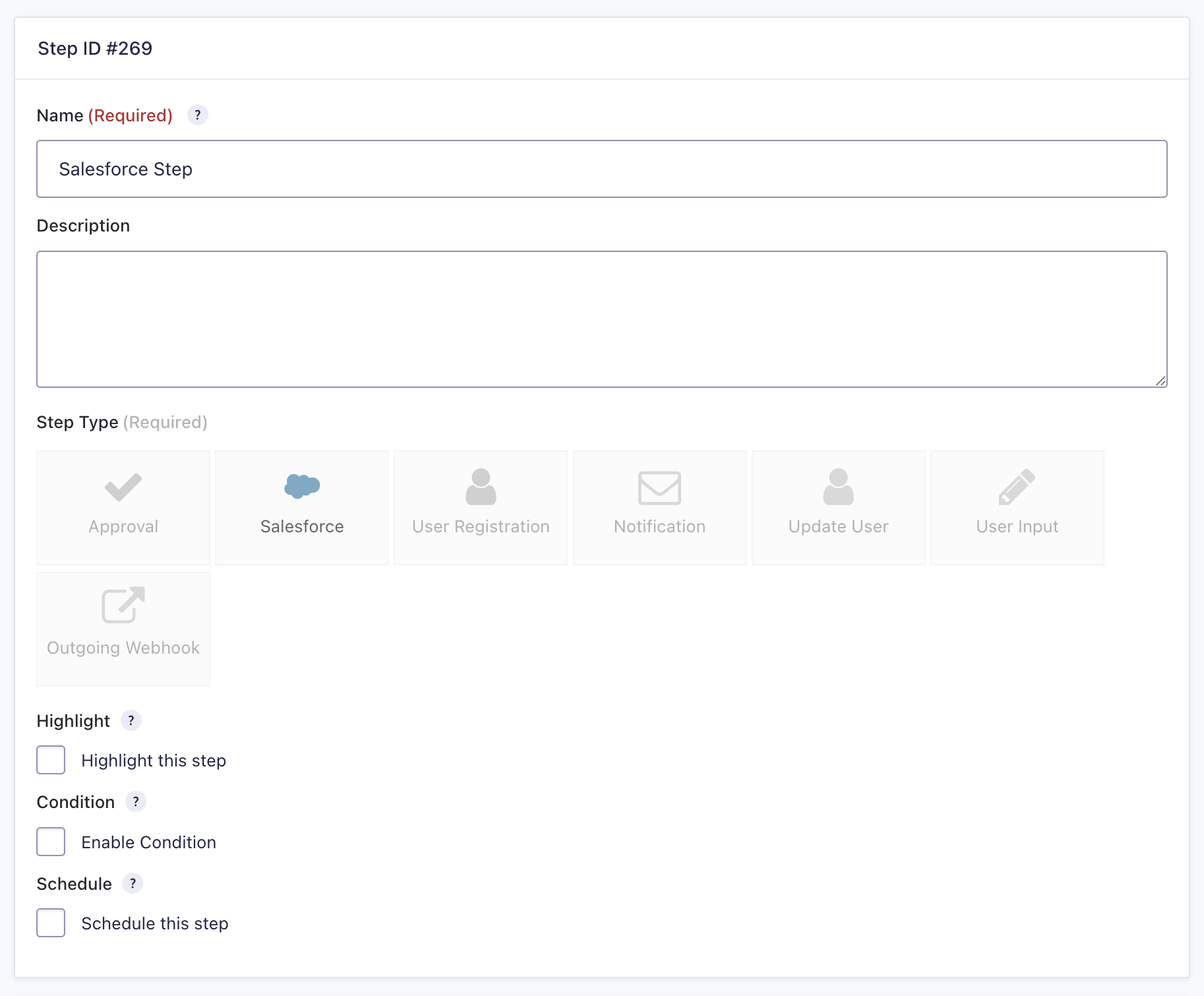Choose the Salesforce cloud step type
The height and width of the screenshot is (996, 1204).
coord(302,507)
